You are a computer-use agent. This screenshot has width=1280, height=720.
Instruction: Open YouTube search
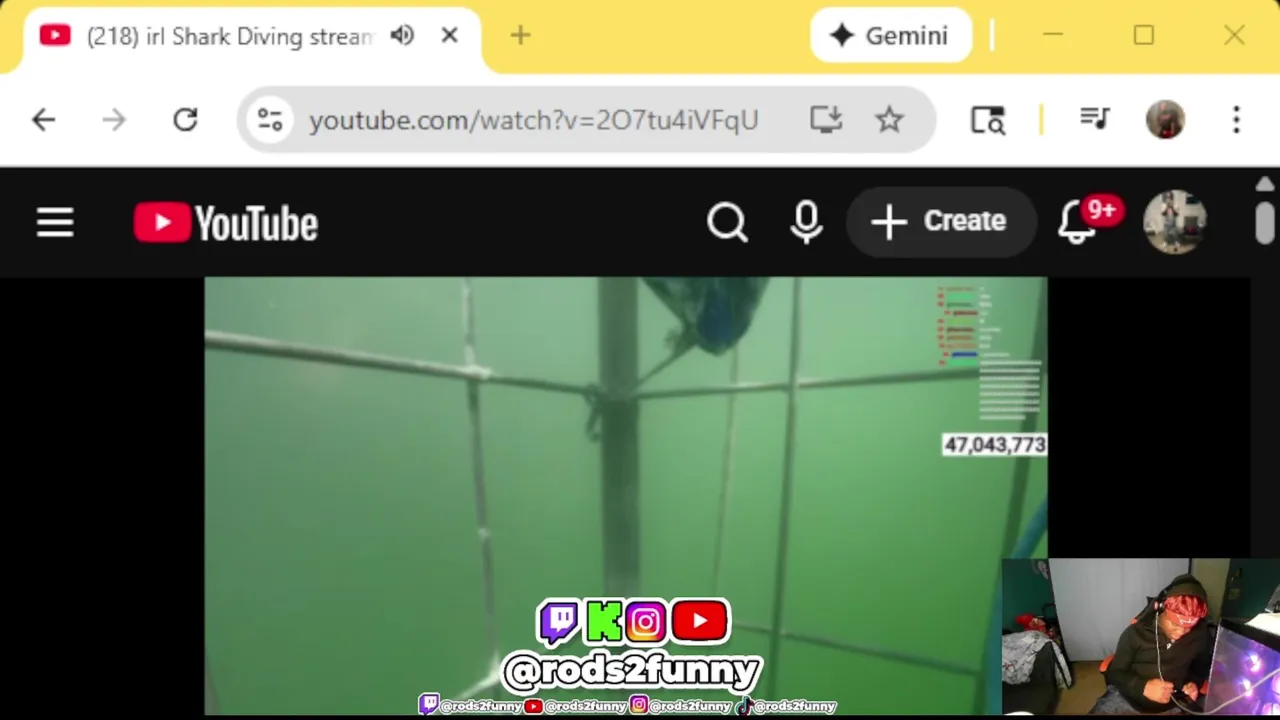coord(727,222)
